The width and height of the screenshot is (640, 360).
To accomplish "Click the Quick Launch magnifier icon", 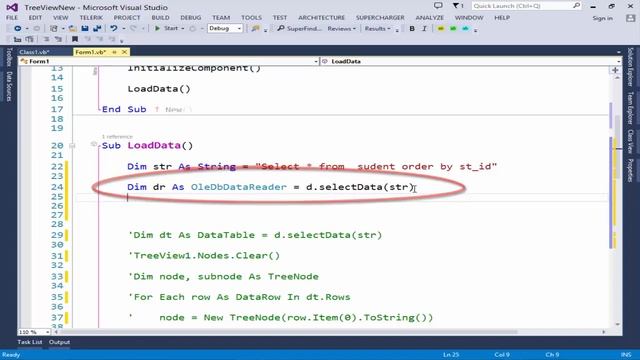I will click(576, 6).
